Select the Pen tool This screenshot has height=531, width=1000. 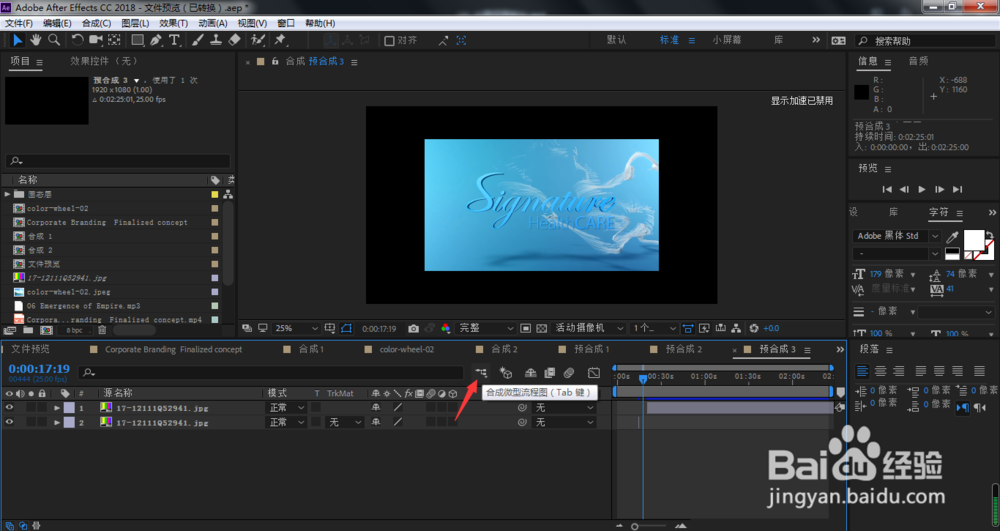tap(156, 40)
